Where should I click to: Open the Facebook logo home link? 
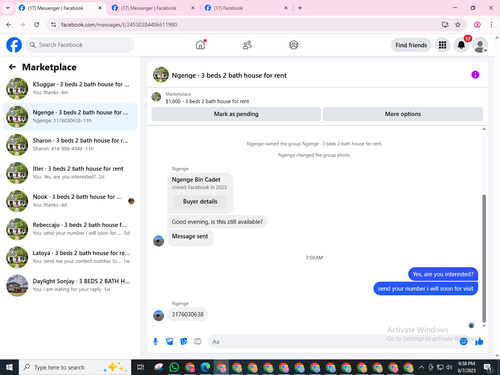(14, 45)
